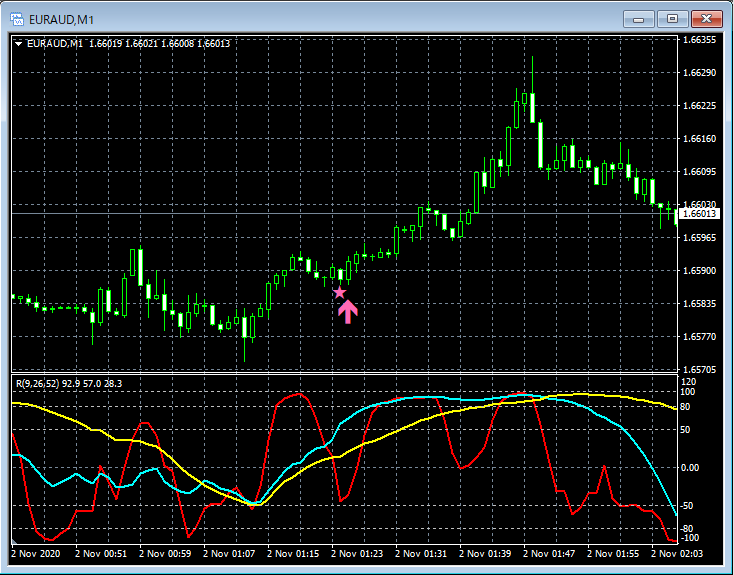This screenshot has height=575, width=734.
Task: Click the time label 2 Nov 01:31
Action: coord(421,553)
